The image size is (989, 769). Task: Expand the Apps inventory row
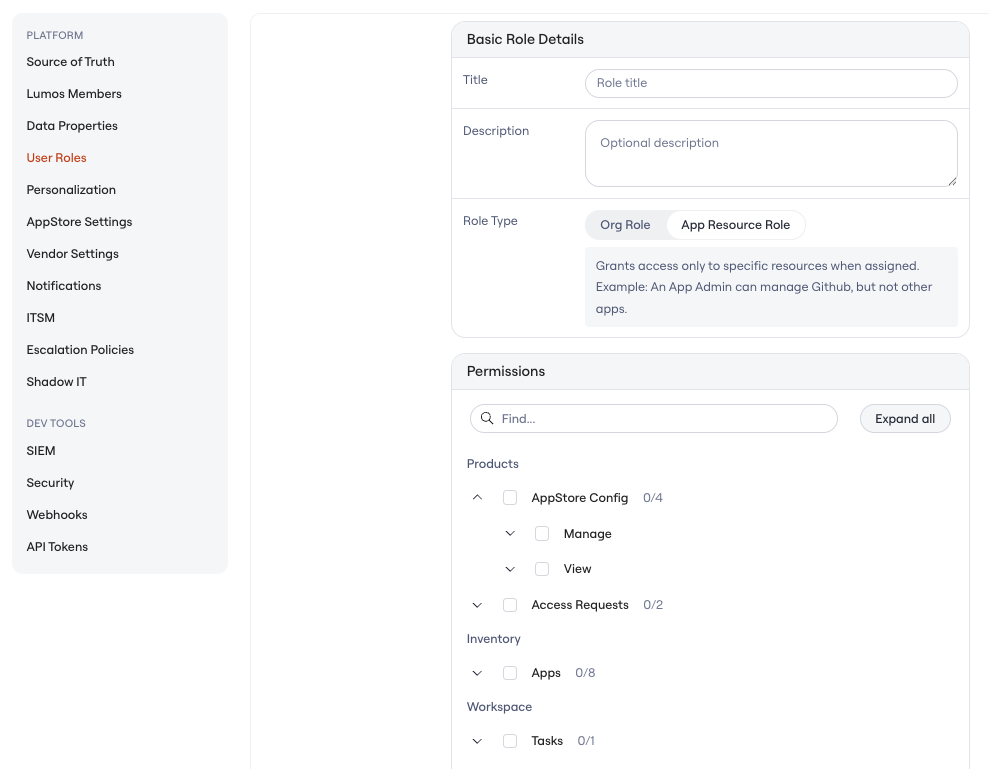(477, 673)
